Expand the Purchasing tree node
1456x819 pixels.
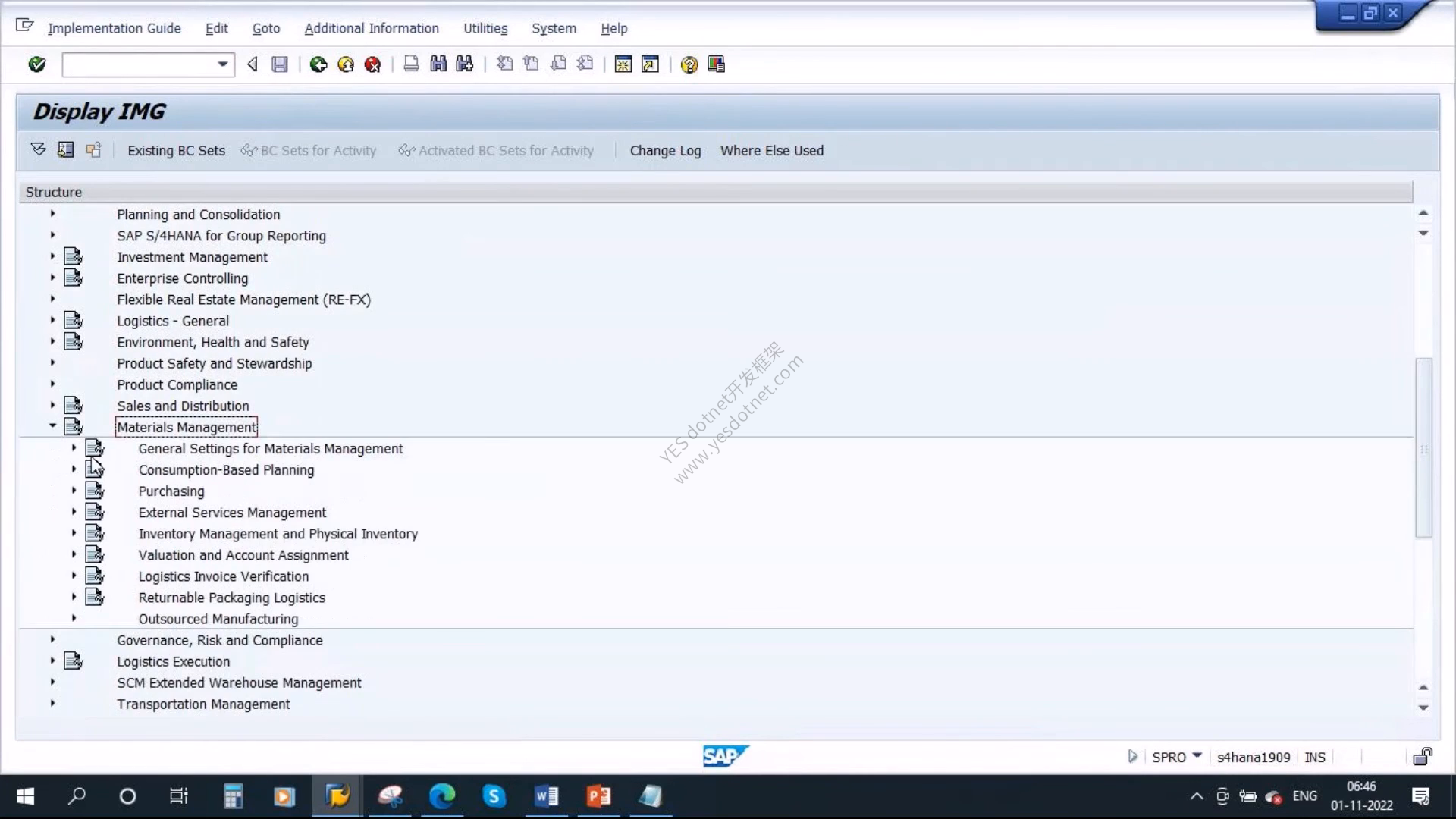74,491
